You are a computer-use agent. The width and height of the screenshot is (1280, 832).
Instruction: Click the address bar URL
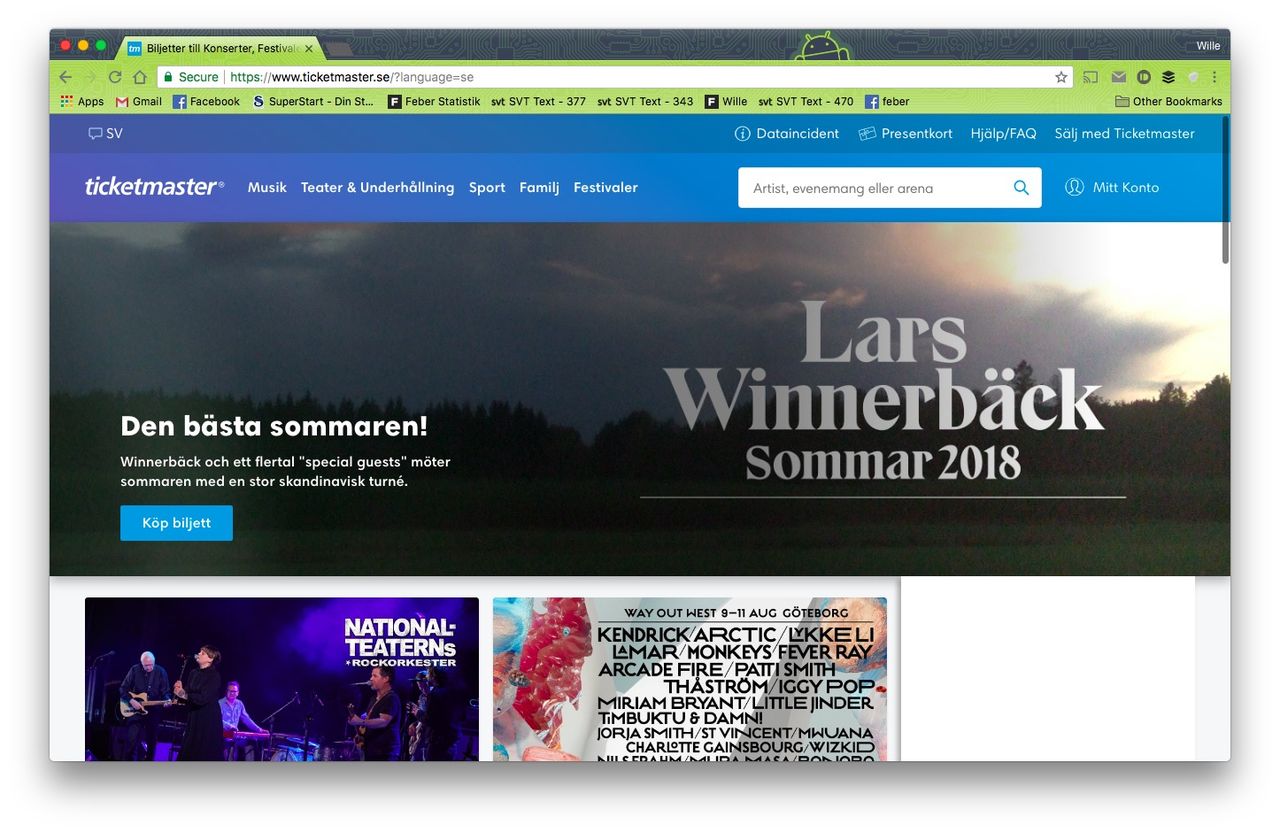352,77
